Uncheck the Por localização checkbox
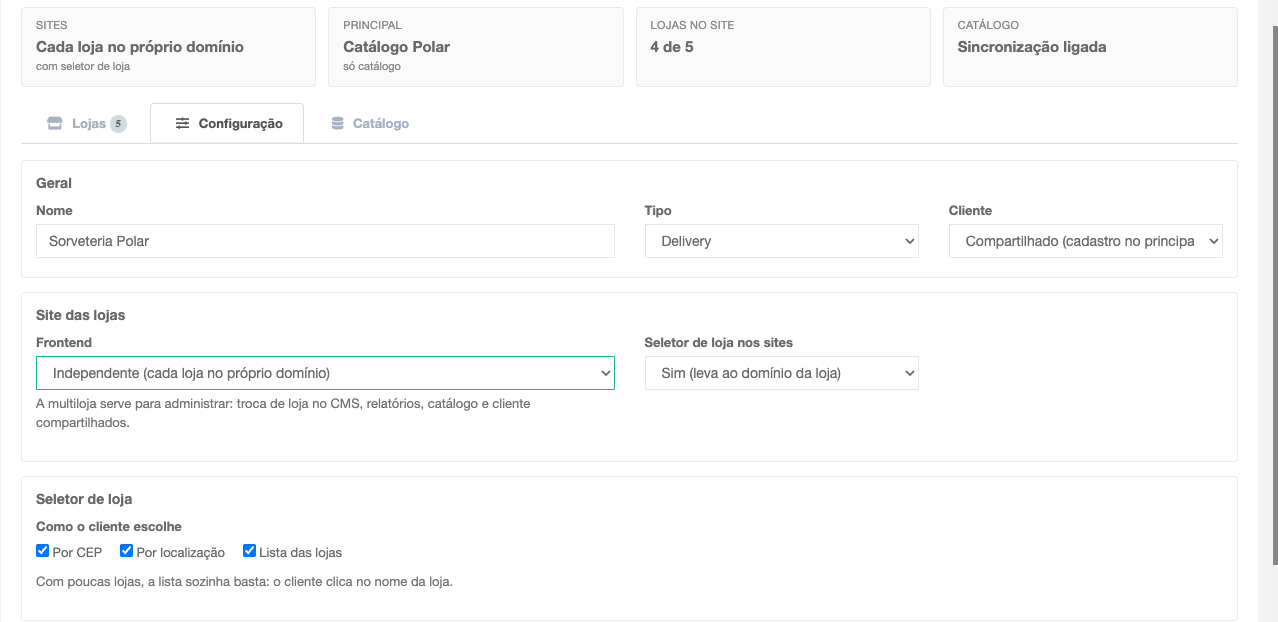Screen dimensions: 1278x622 click(127, 551)
